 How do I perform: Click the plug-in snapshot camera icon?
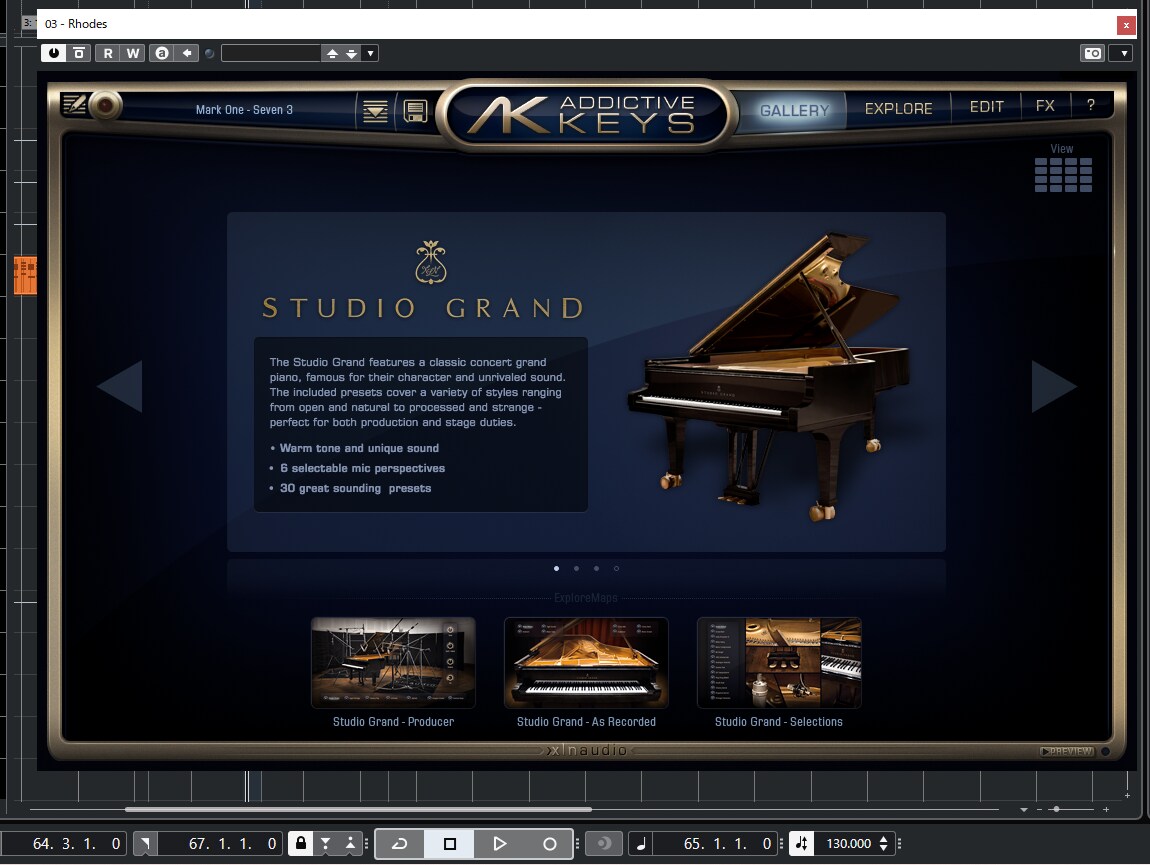pyautogui.click(x=1093, y=53)
